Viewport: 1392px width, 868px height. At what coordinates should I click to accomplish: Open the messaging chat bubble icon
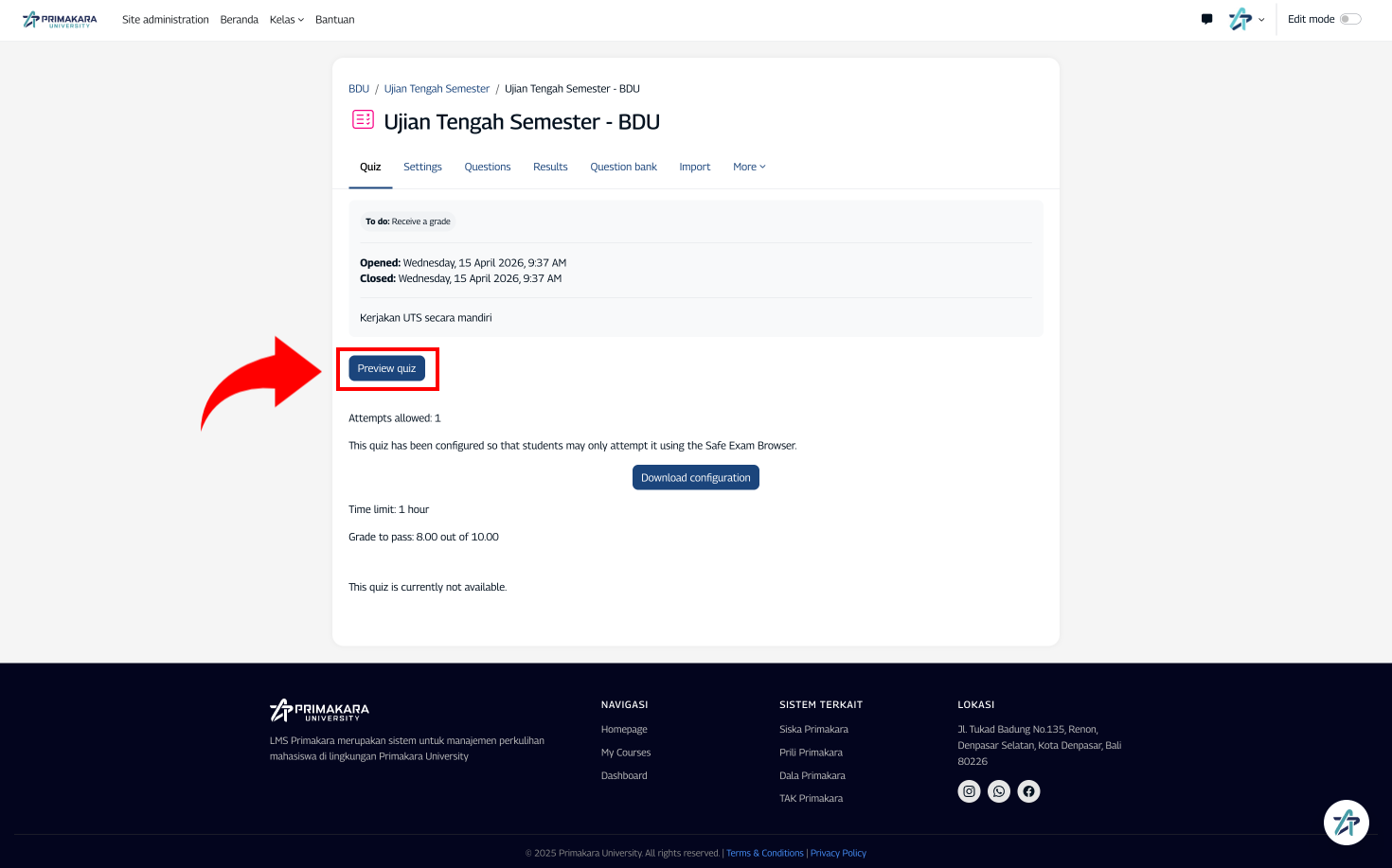point(1206,19)
